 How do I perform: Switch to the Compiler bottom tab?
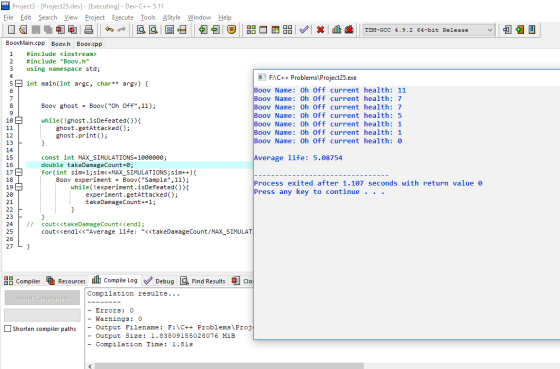coord(22,281)
